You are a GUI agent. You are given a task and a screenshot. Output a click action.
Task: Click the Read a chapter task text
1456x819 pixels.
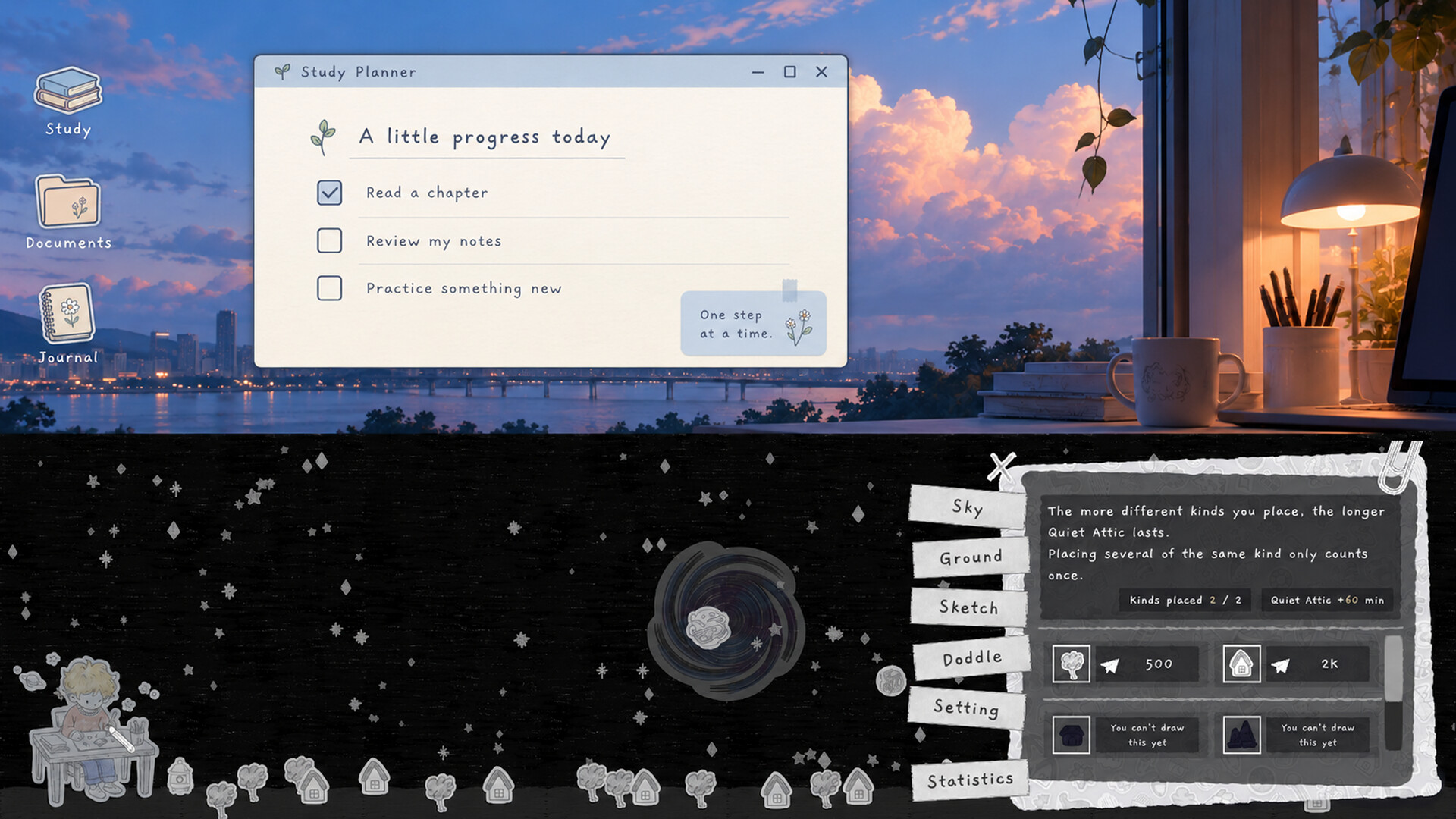[427, 193]
